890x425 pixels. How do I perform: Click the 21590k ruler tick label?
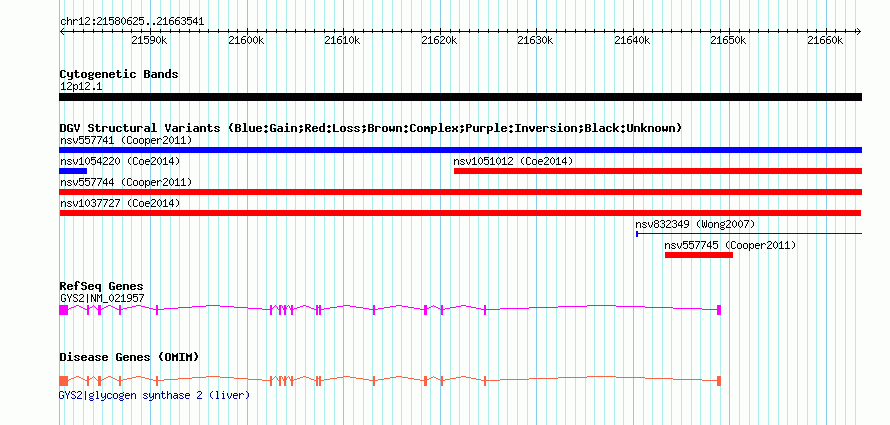(149, 41)
